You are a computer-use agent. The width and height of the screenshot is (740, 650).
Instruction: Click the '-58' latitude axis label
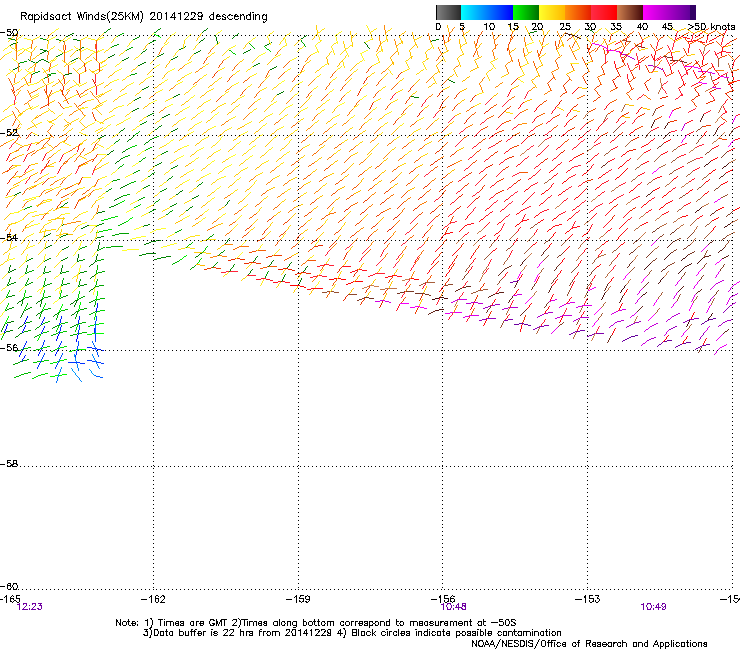(x=9, y=464)
